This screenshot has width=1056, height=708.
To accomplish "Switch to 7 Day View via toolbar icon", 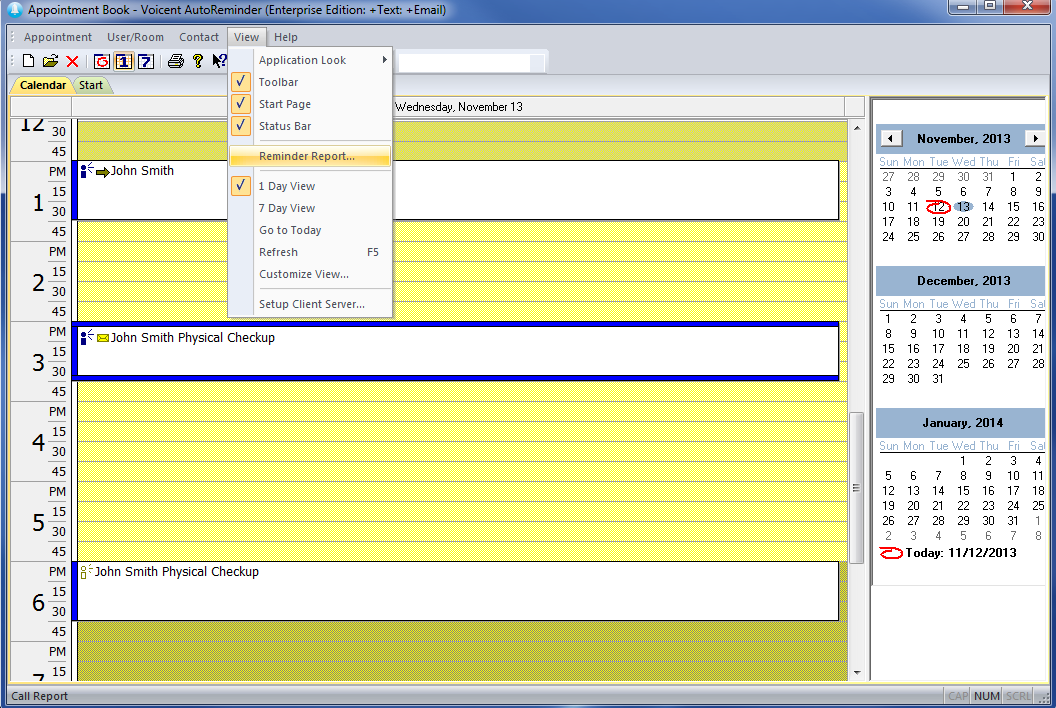I will [x=145, y=61].
